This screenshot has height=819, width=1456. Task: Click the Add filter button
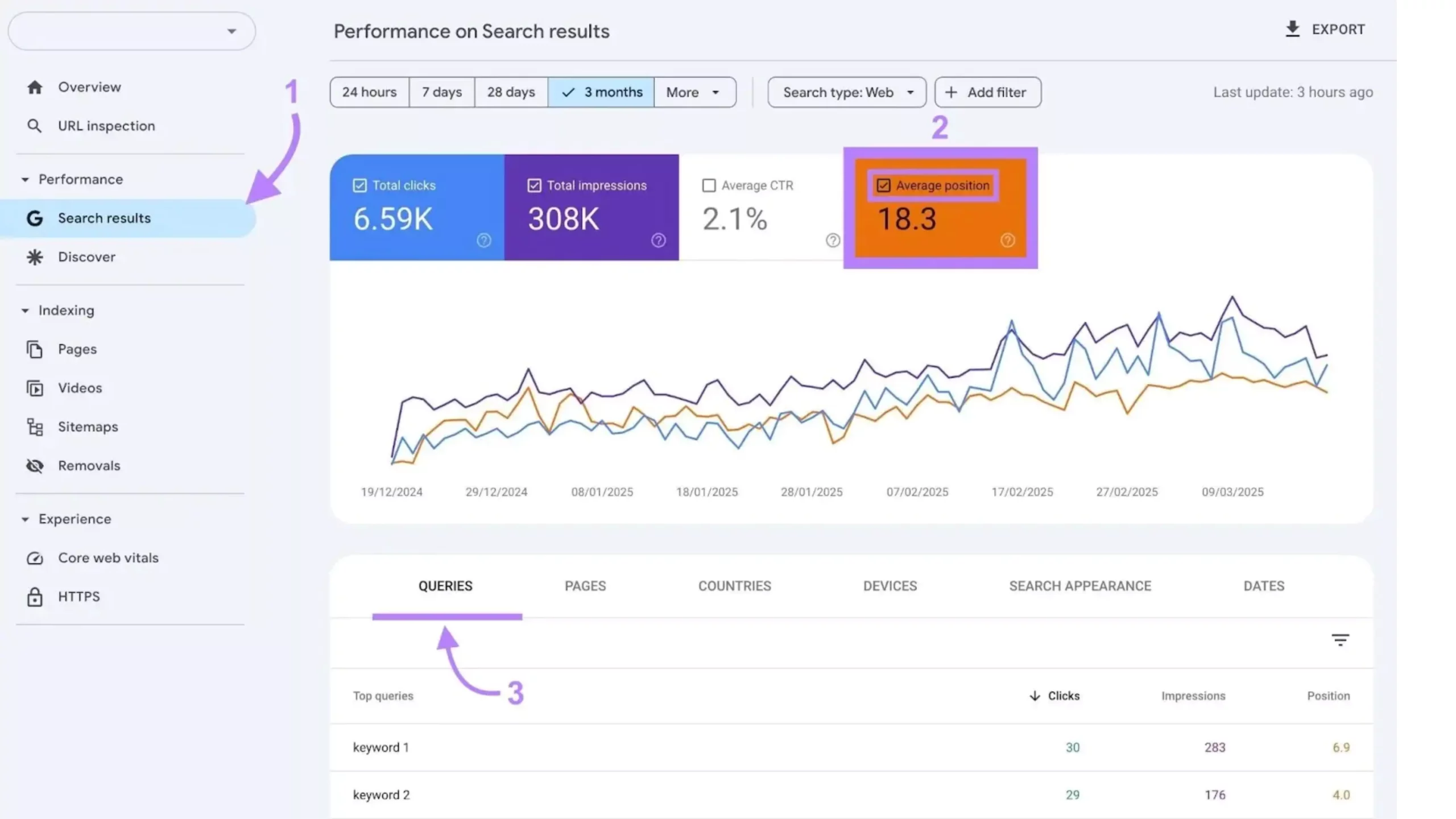pyautogui.click(x=987, y=92)
